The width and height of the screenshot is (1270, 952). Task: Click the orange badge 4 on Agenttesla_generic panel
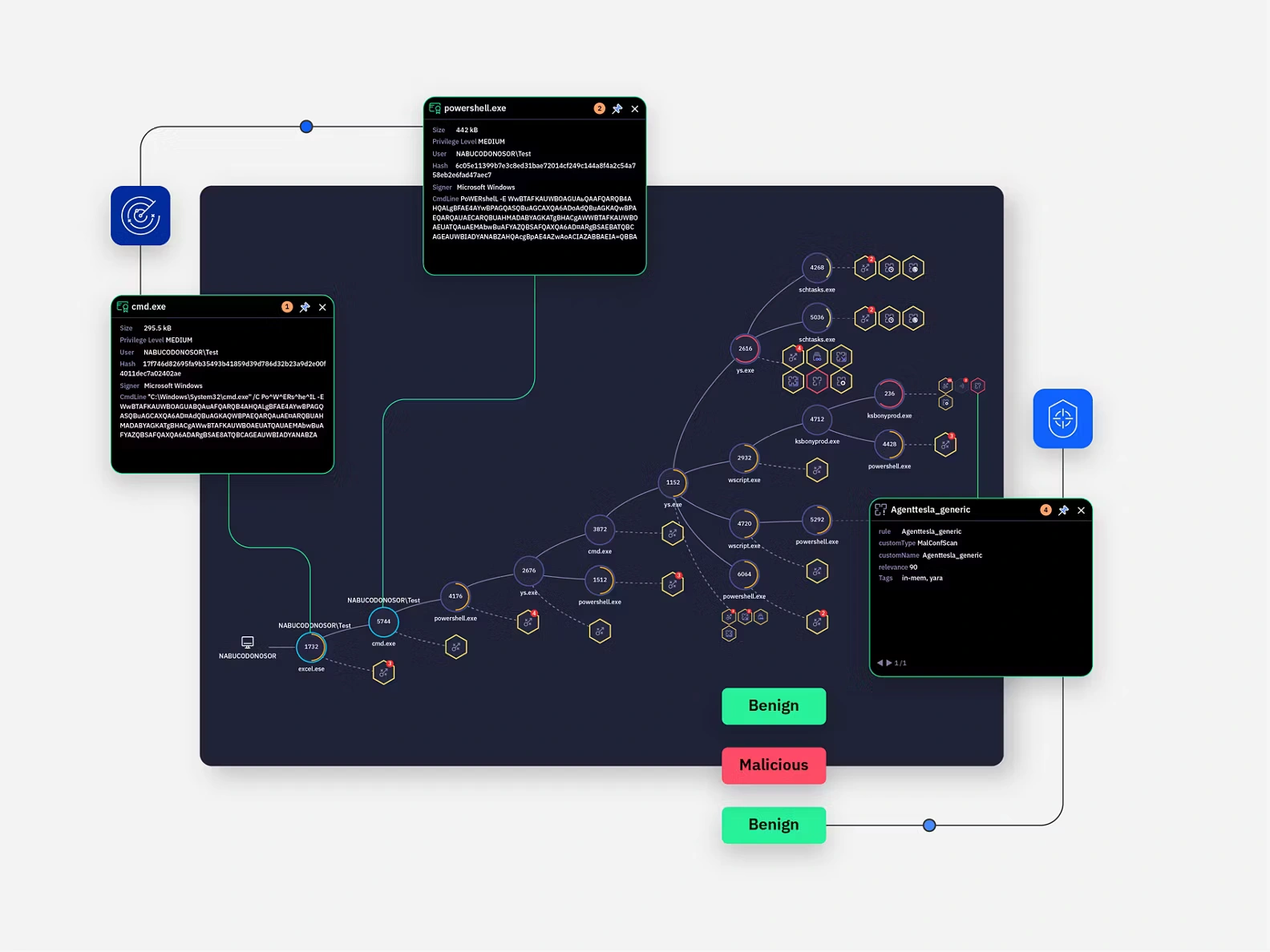pyautogui.click(x=1046, y=510)
